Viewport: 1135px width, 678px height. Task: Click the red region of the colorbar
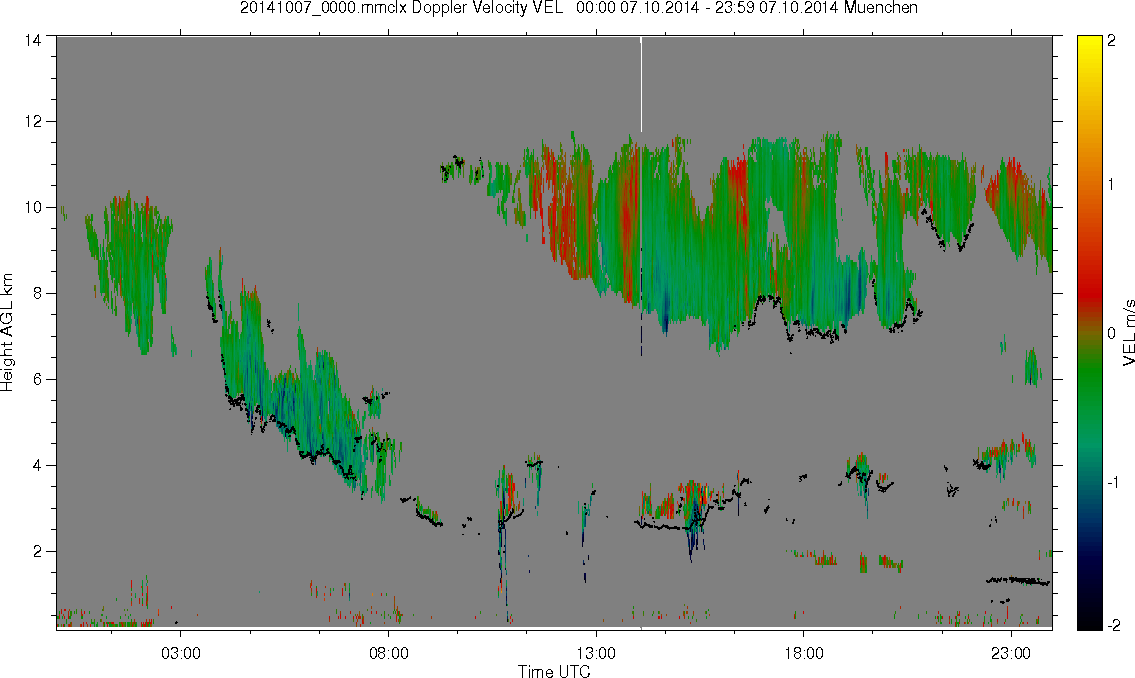1089,289
